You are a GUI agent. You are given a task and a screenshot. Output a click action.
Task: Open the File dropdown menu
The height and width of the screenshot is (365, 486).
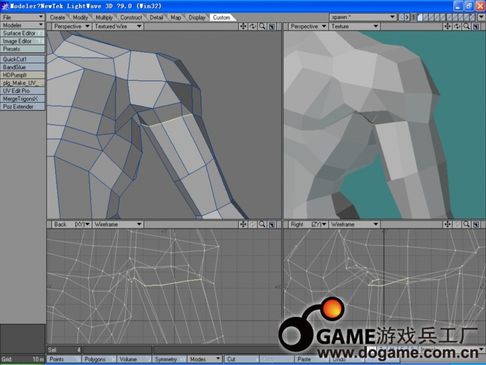(x=23, y=17)
